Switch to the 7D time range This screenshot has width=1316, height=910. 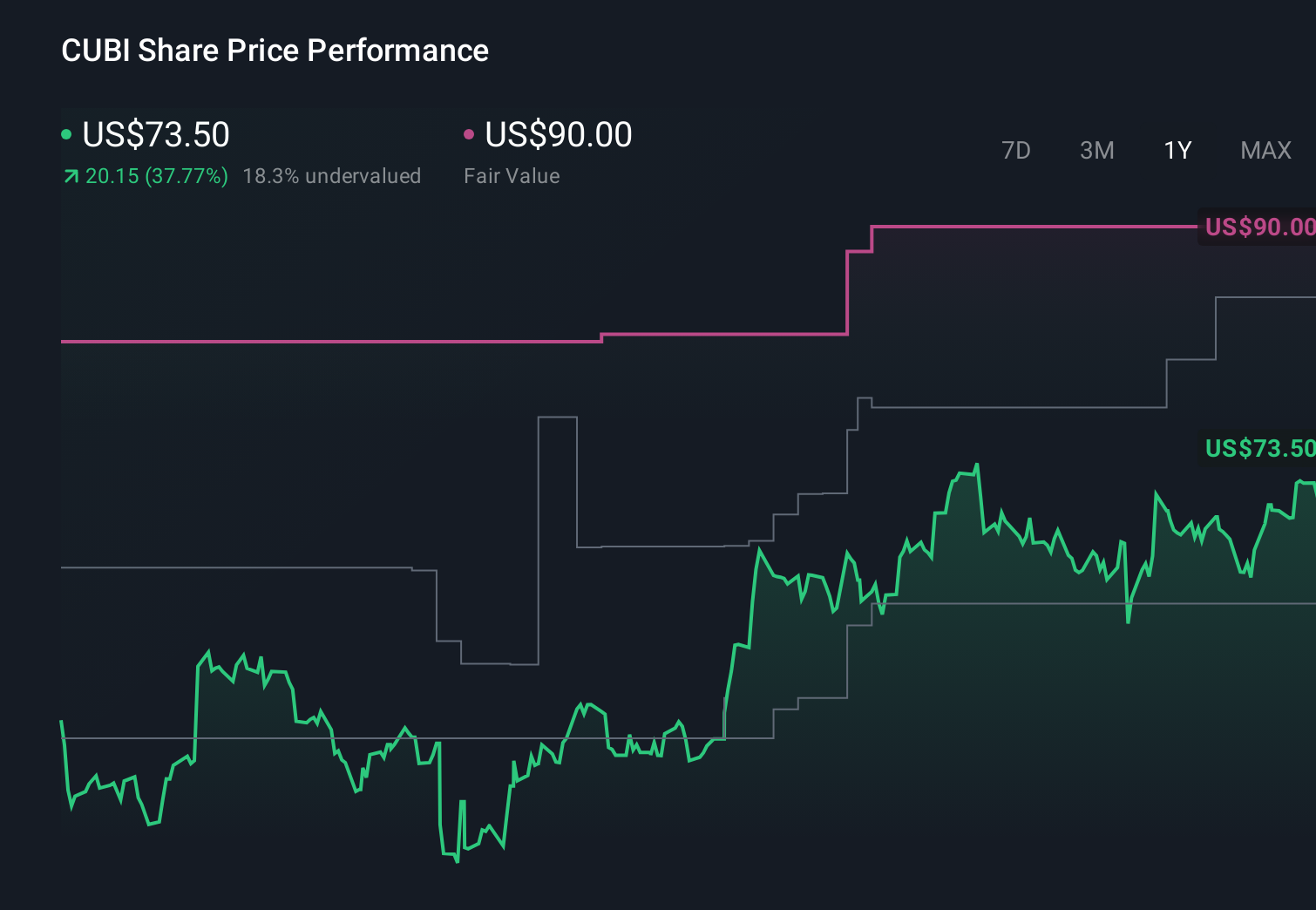[1016, 150]
